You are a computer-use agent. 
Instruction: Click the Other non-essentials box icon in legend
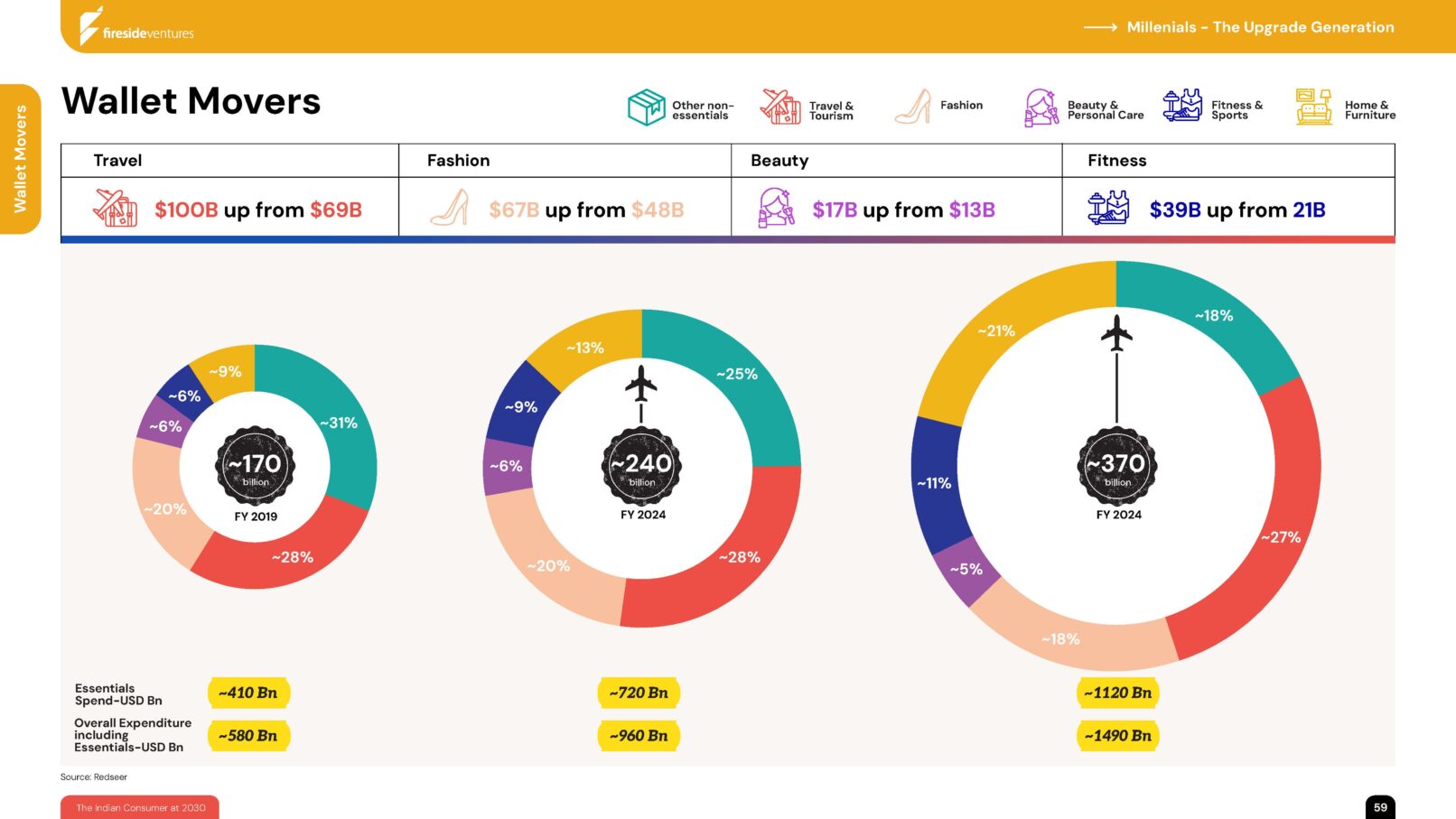pyautogui.click(x=646, y=107)
